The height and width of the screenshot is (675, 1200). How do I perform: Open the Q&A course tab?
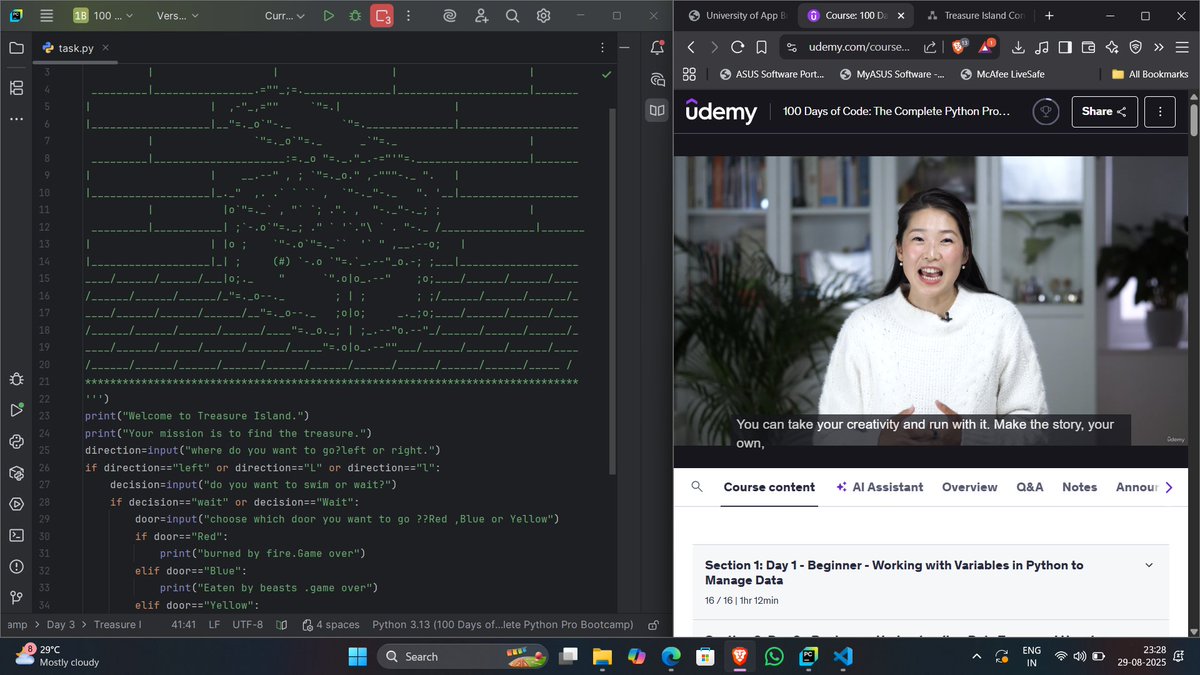[1029, 487]
